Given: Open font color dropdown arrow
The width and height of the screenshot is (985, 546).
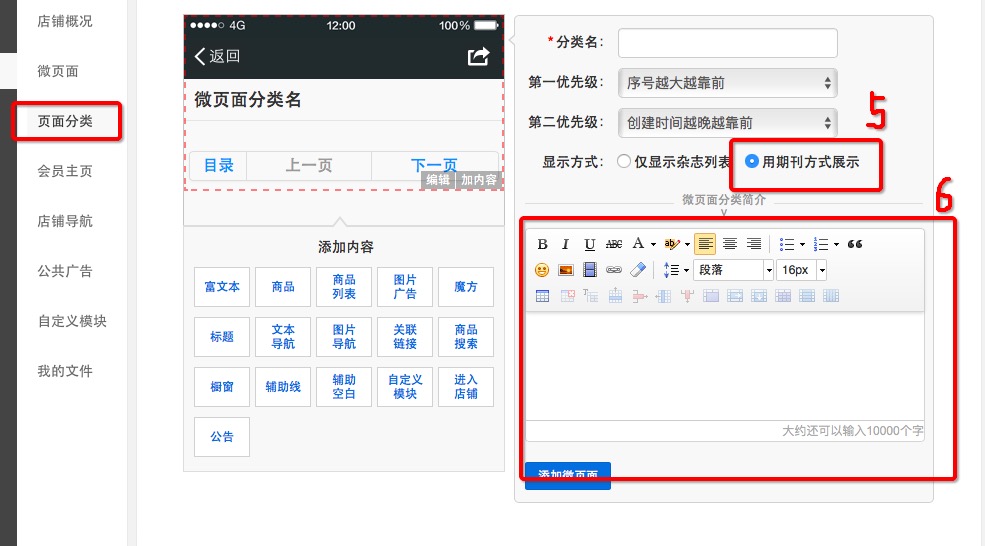Looking at the screenshot, I should click(653, 244).
